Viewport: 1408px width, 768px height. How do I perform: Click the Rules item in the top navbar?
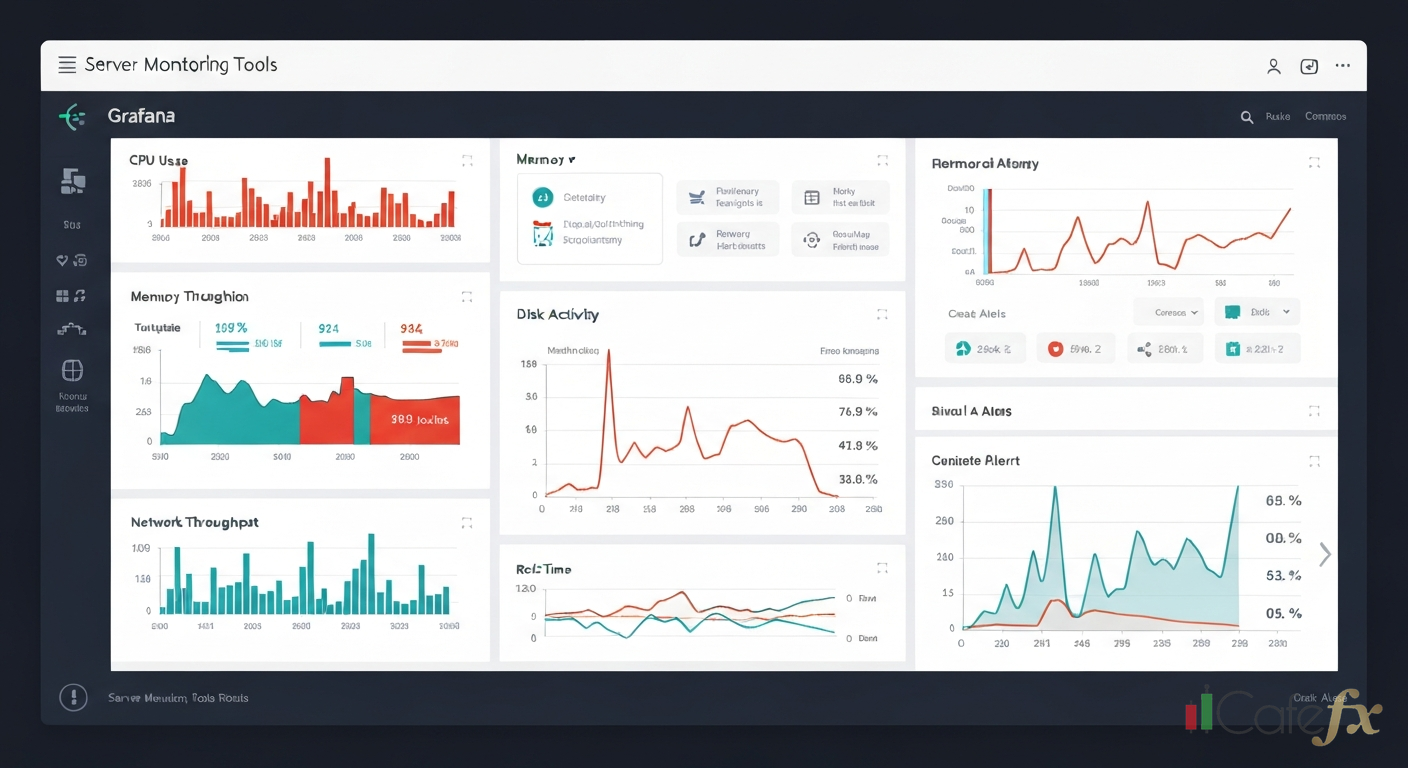pos(1278,116)
